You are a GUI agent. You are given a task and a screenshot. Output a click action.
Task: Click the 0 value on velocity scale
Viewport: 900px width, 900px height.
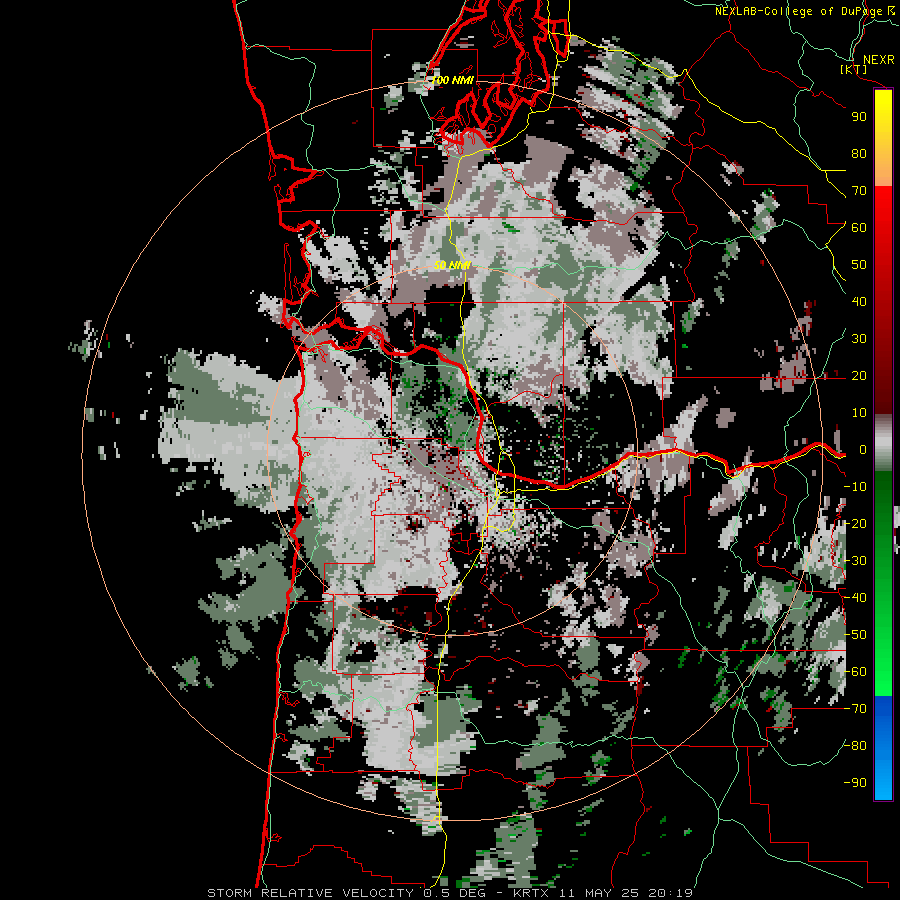(x=862, y=450)
